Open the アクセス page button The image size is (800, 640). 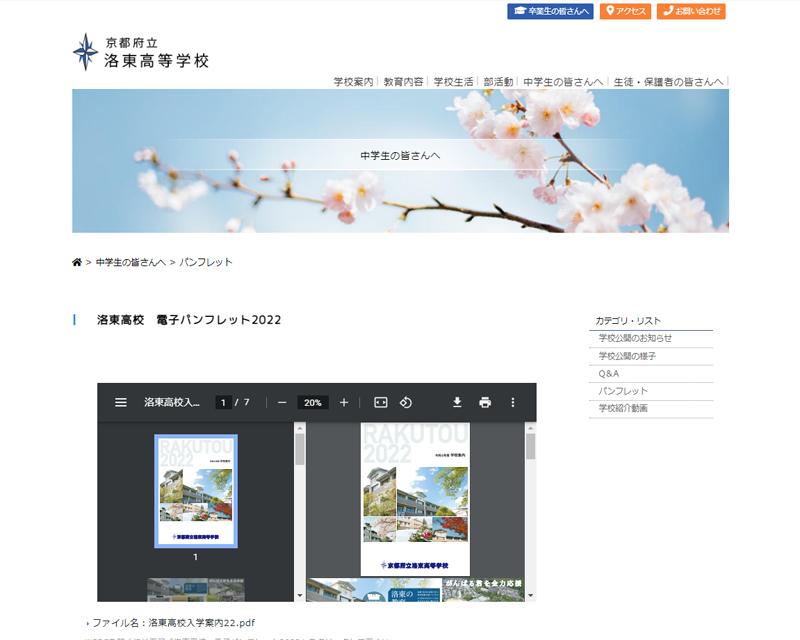point(627,11)
